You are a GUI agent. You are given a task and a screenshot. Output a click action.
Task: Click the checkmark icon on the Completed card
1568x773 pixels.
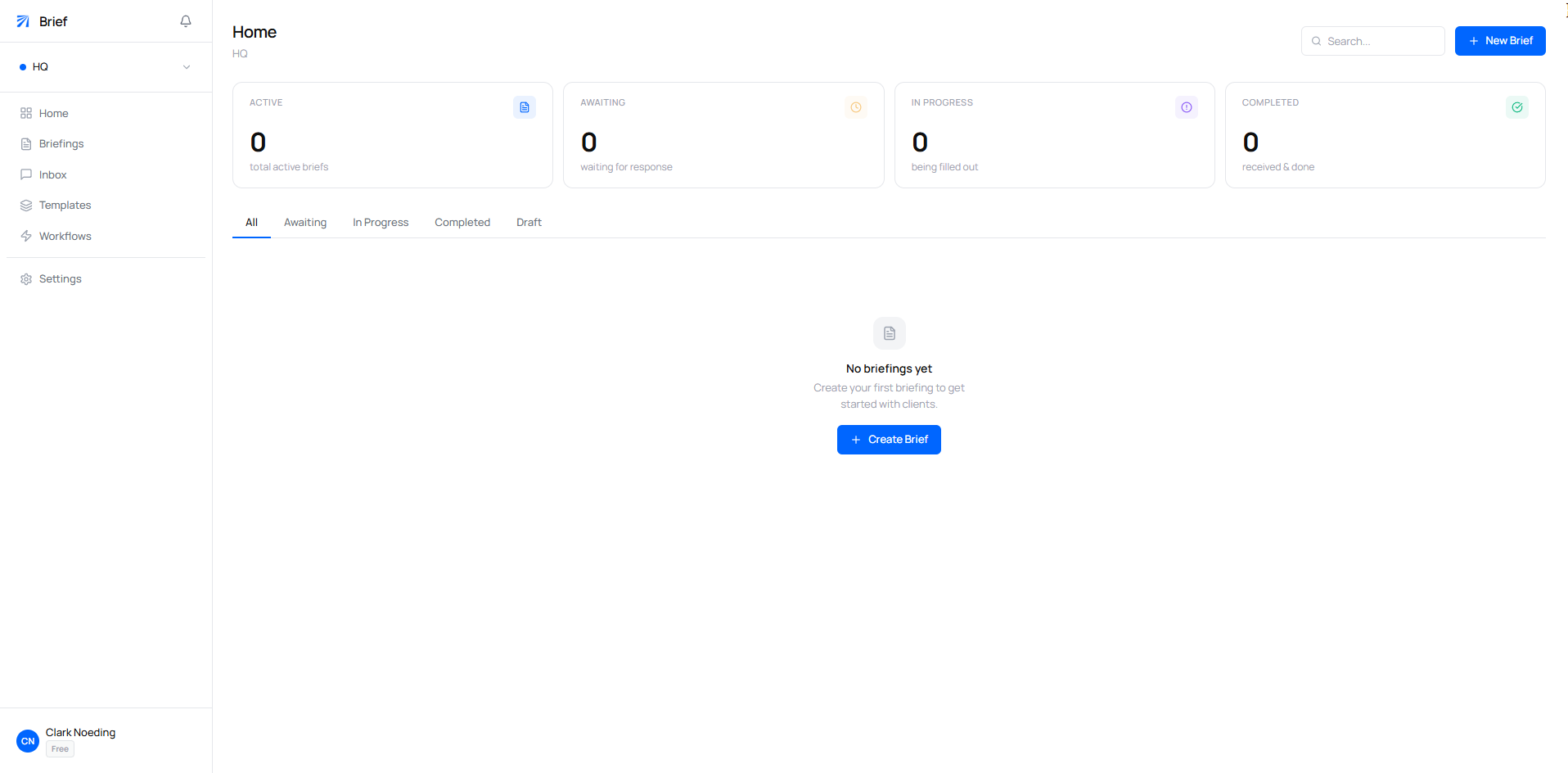coord(1516,106)
